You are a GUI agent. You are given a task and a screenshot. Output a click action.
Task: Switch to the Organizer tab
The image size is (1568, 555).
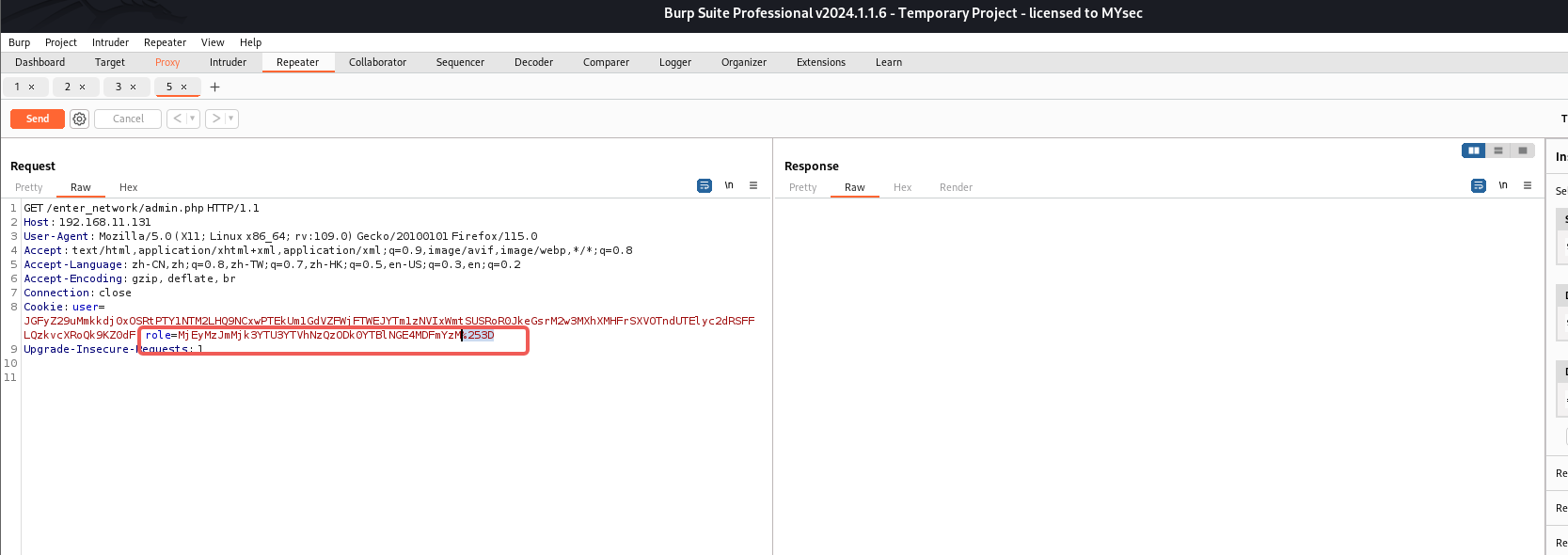744,62
